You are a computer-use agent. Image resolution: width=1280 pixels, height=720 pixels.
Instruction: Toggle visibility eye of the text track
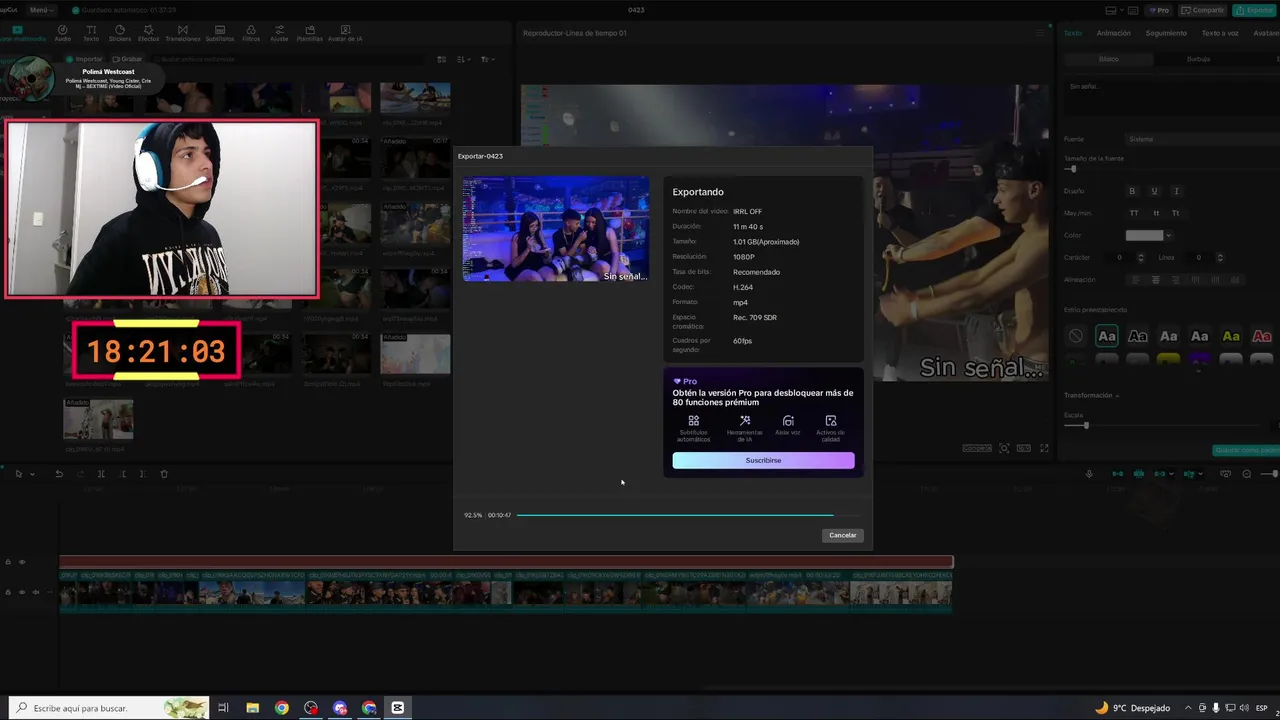(22, 562)
